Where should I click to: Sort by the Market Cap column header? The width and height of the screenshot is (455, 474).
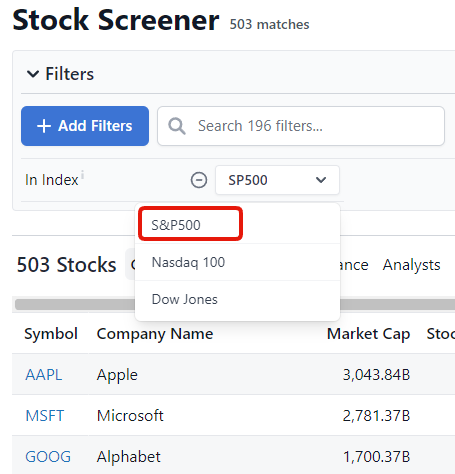pos(368,334)
